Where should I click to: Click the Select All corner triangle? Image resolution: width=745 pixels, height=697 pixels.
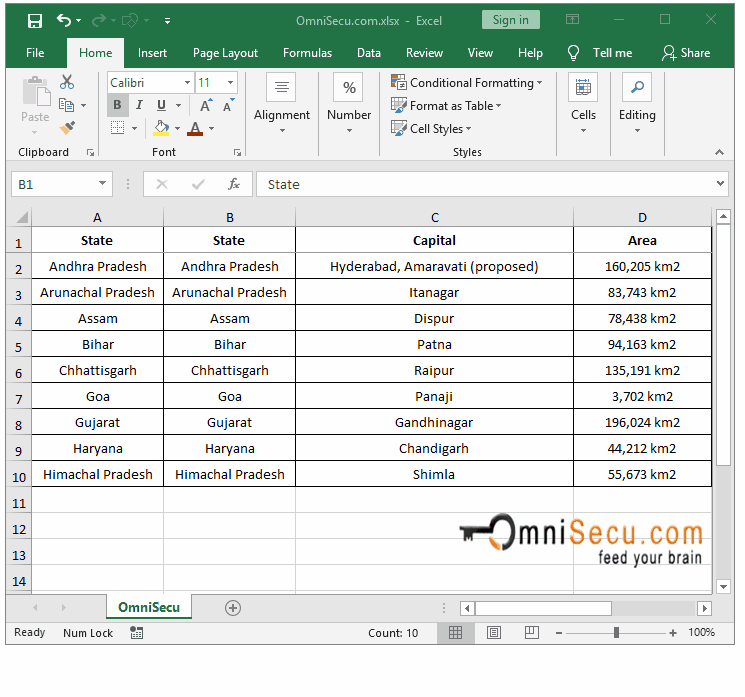tap(21, 218)
